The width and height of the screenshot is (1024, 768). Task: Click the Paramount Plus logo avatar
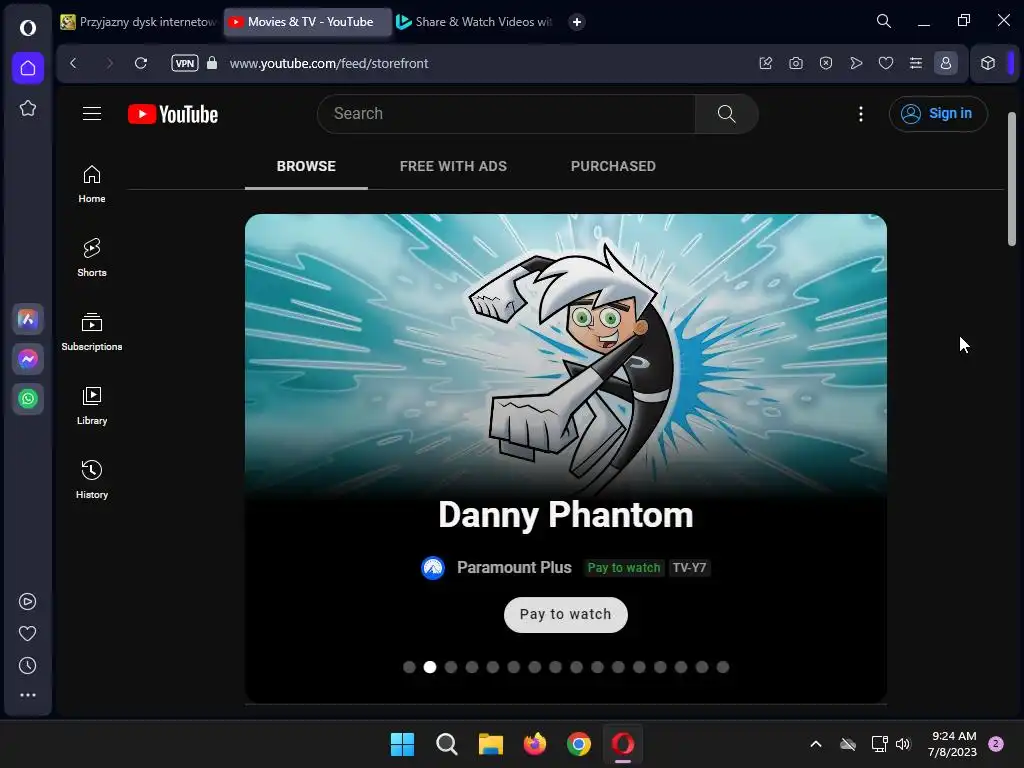click(433, 568)
